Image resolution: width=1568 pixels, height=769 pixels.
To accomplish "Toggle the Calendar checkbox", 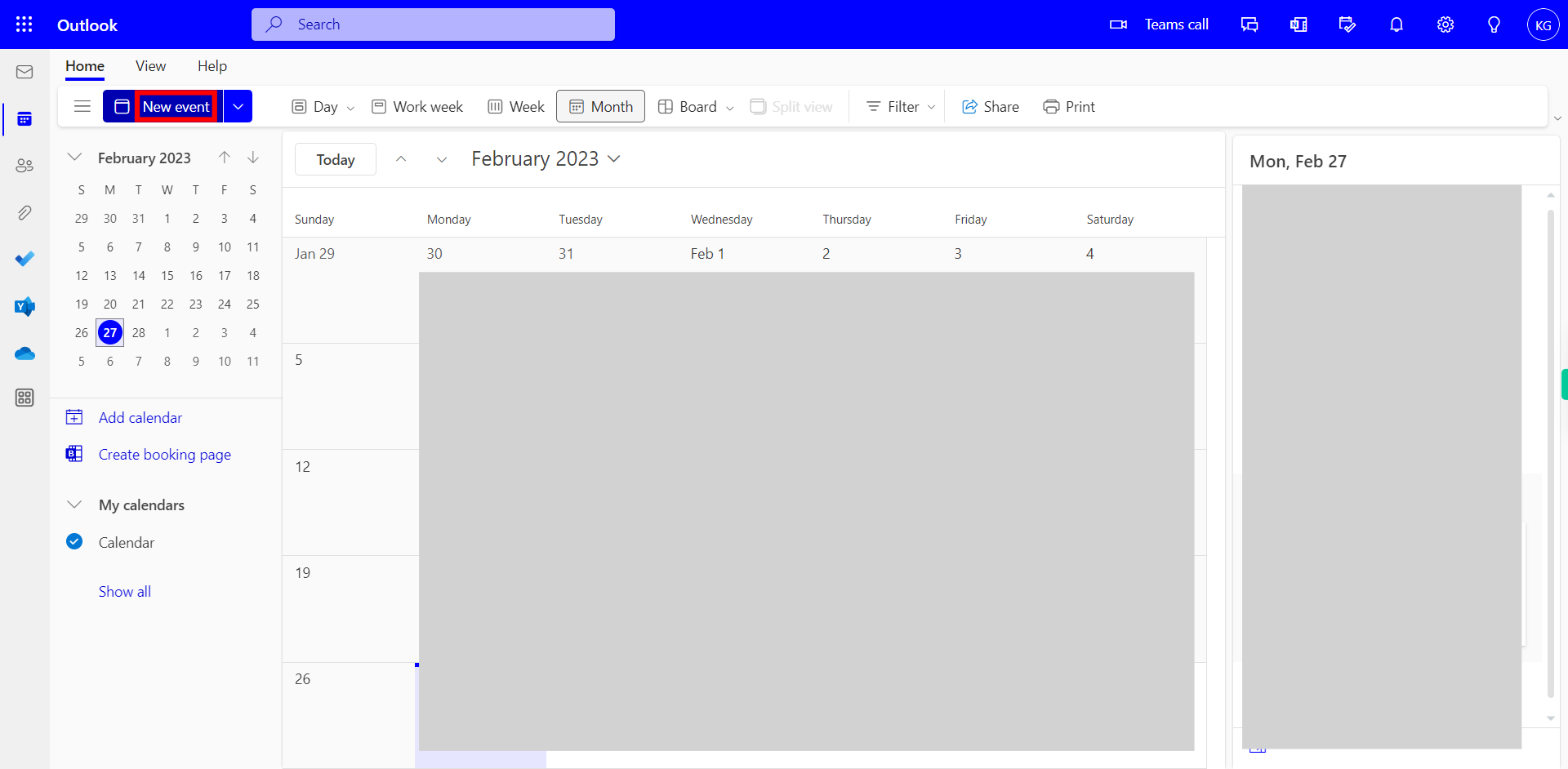I will coord(74,542).
